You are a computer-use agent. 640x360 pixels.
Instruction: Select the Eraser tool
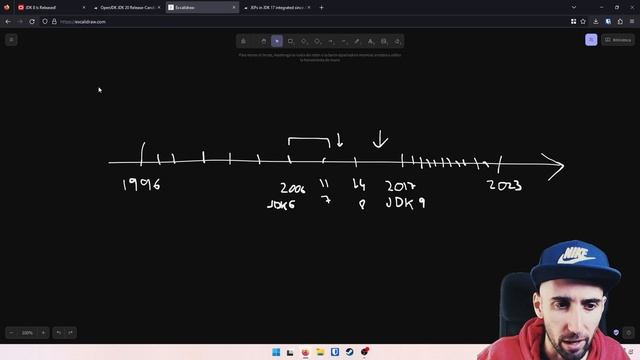pyautogui.click(x=397, y=41)
